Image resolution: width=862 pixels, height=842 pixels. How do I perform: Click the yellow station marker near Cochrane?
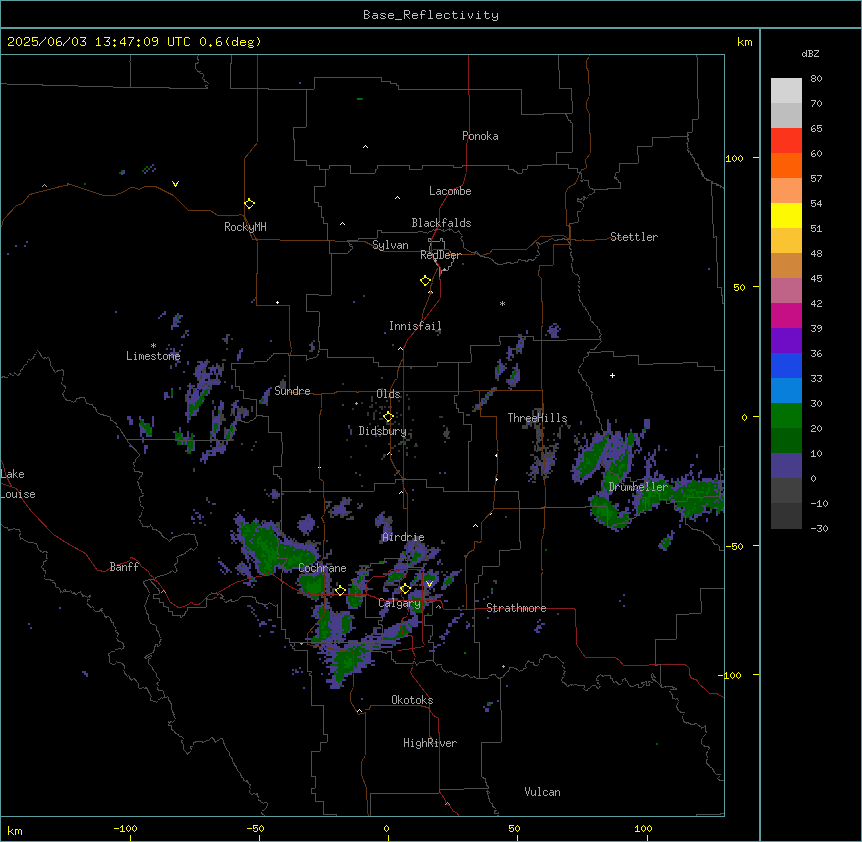pyautogui.click(x=340, y=590)
